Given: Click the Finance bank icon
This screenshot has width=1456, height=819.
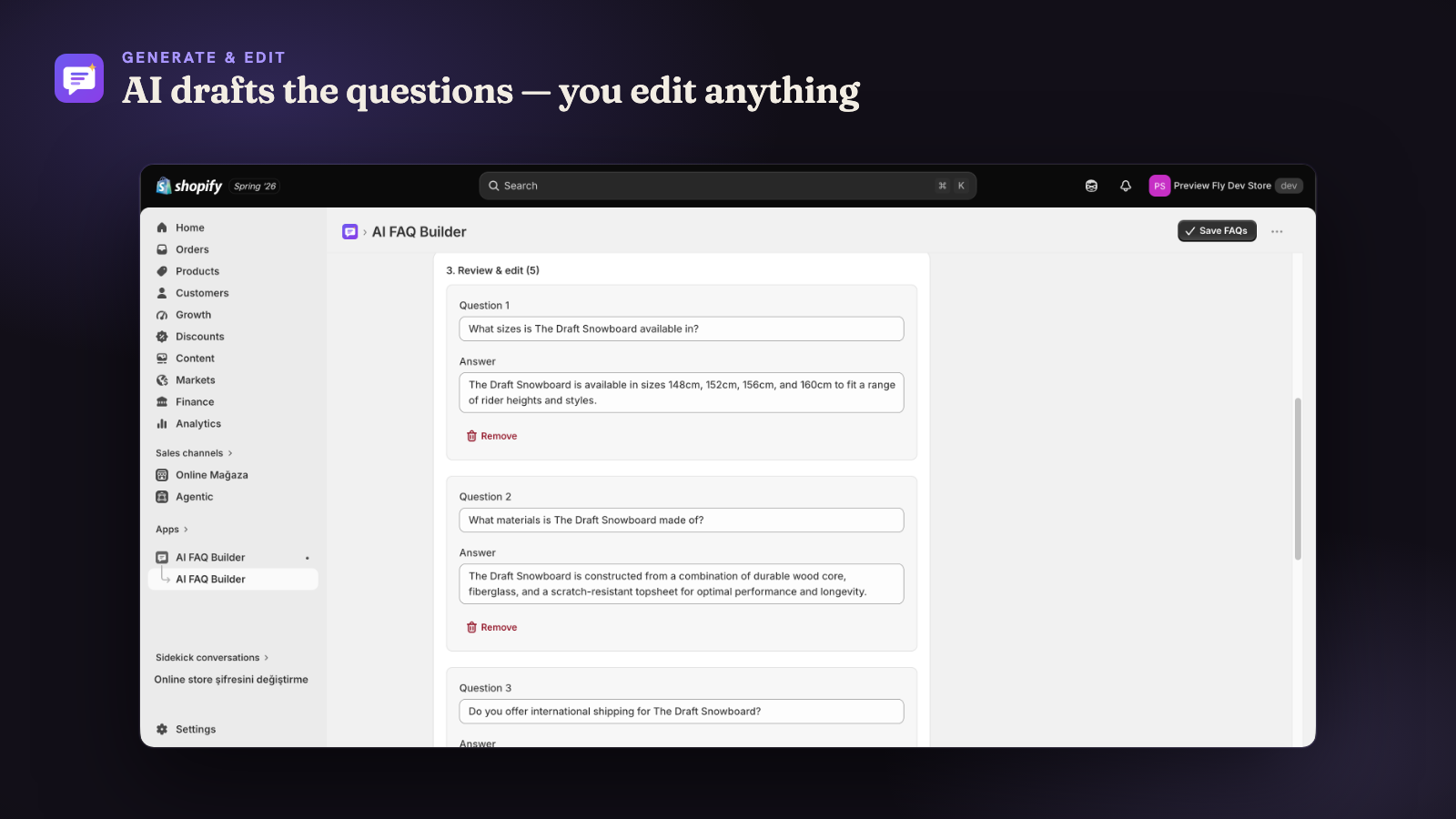Looking at the screenshot, I should point(162,402).
